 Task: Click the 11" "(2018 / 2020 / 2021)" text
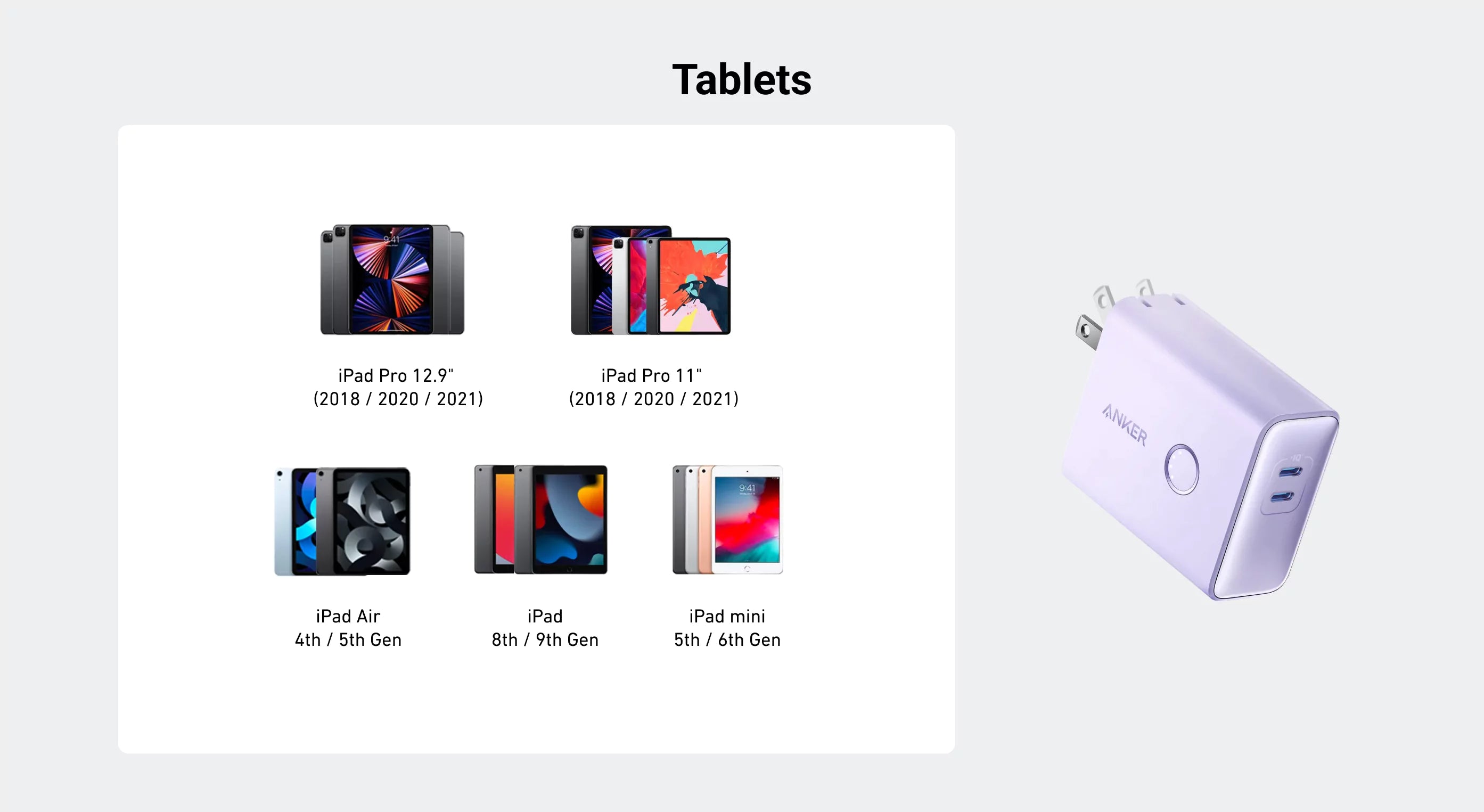(654, 399)
